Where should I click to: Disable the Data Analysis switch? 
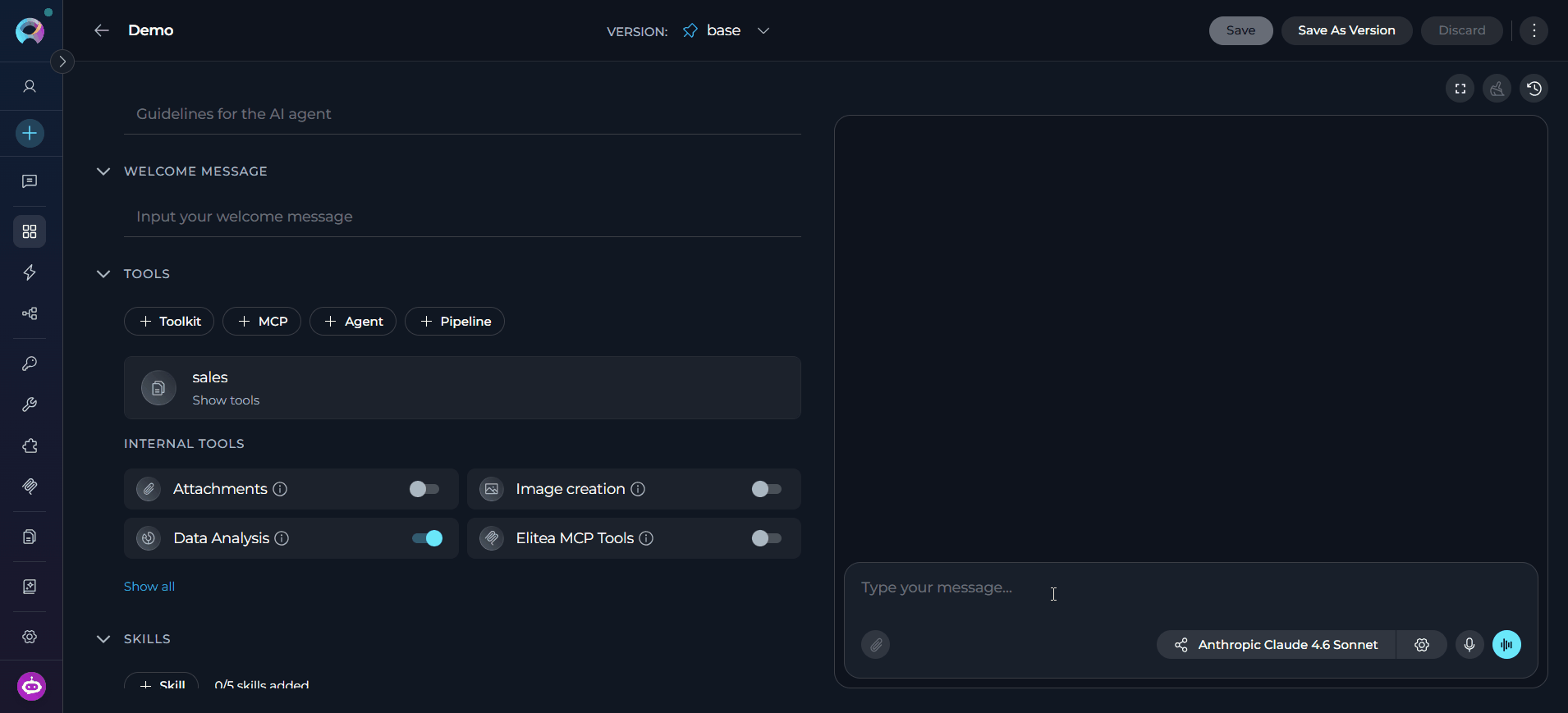[428, 538]
